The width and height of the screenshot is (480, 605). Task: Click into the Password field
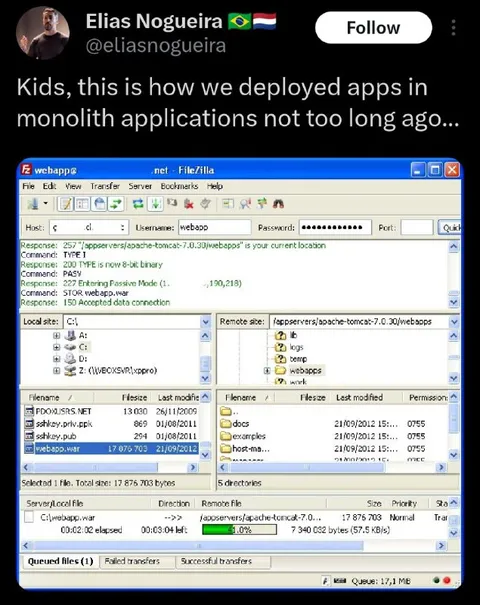point(335,228)
